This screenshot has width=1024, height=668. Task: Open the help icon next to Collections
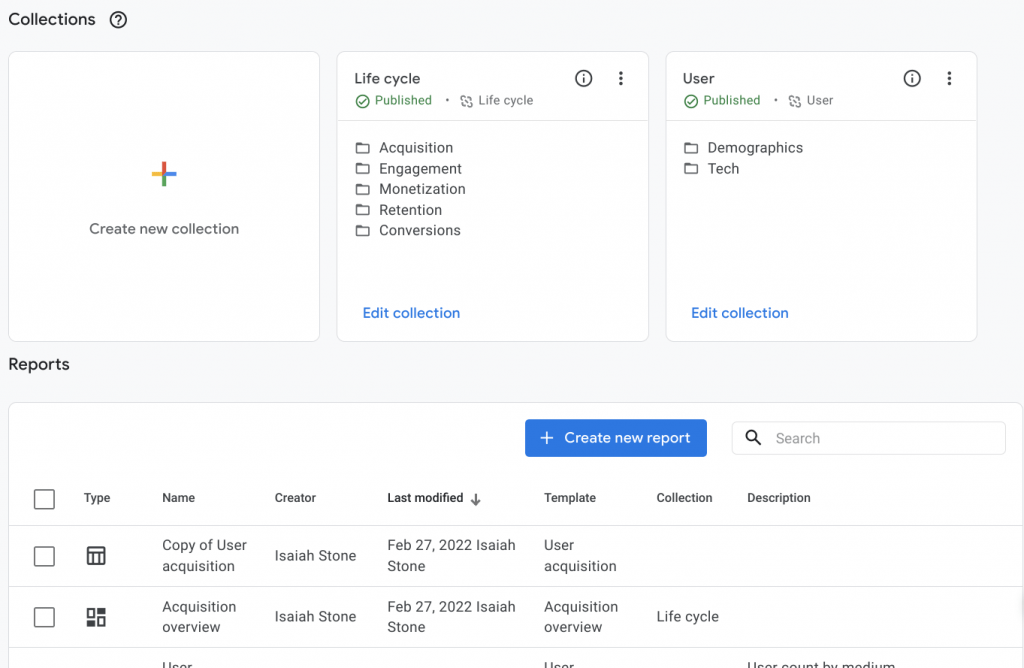click(x=118, y=19)
